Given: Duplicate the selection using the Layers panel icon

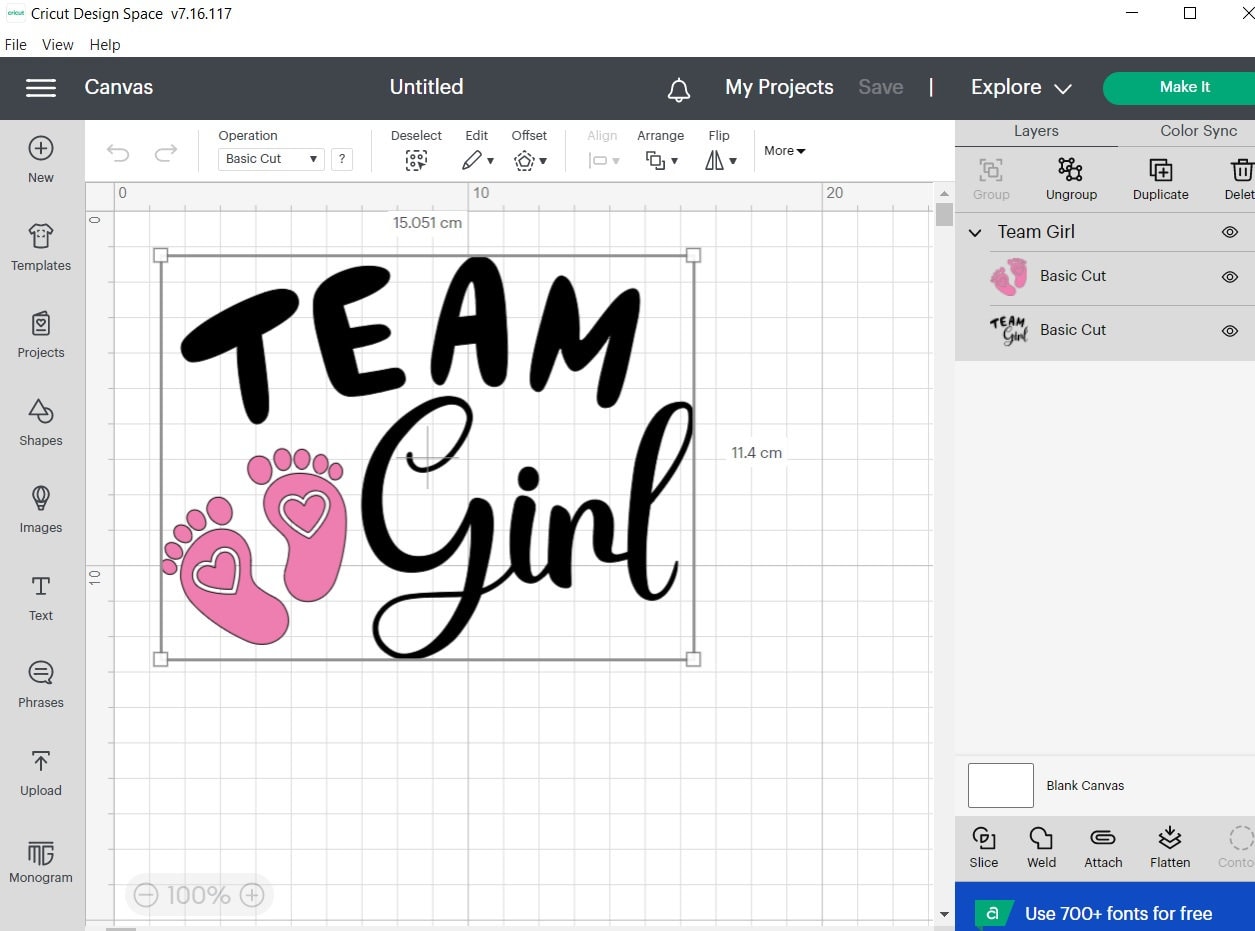Looking at the screenshot, I should [x=1160, y=178].
